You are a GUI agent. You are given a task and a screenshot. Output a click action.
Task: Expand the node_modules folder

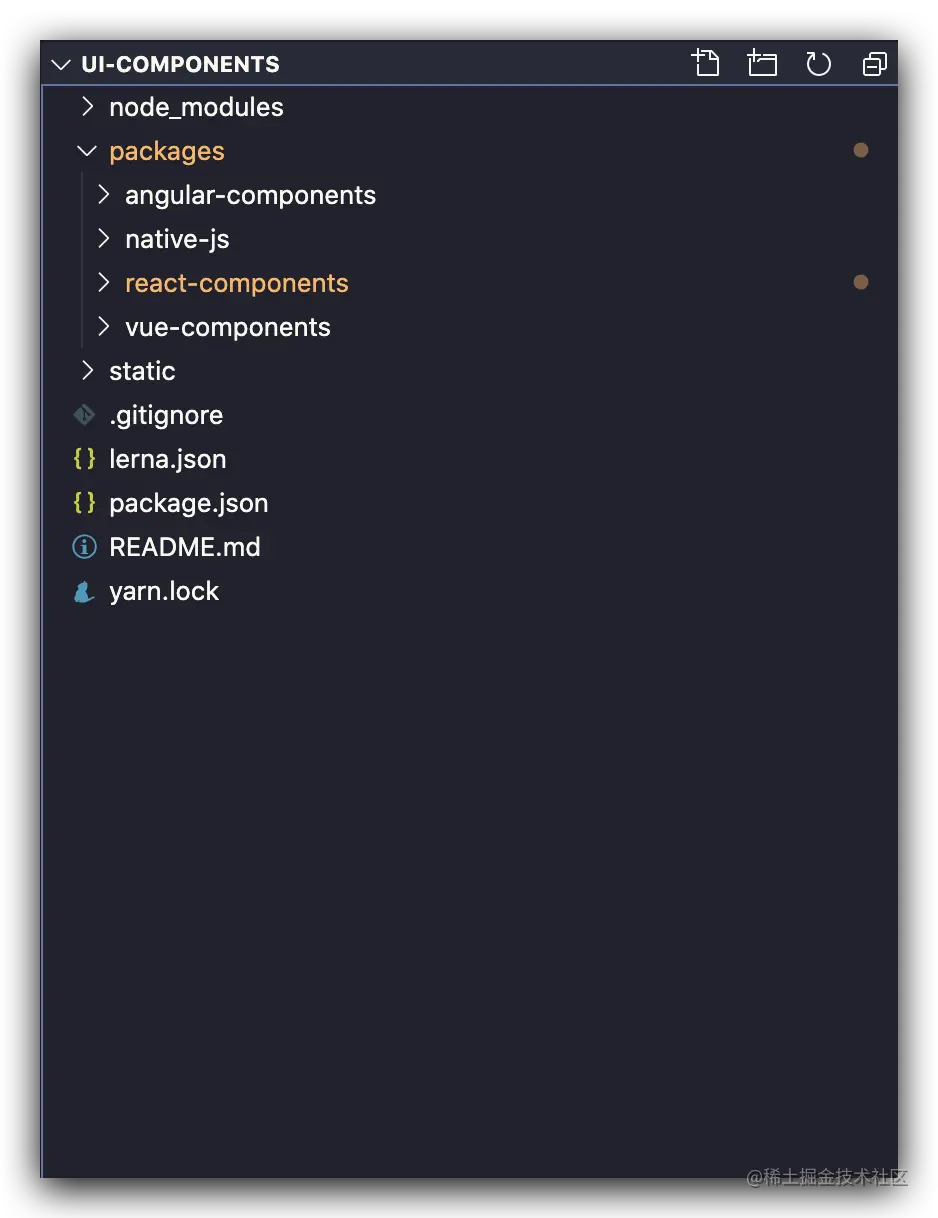(x=87, y=107)
